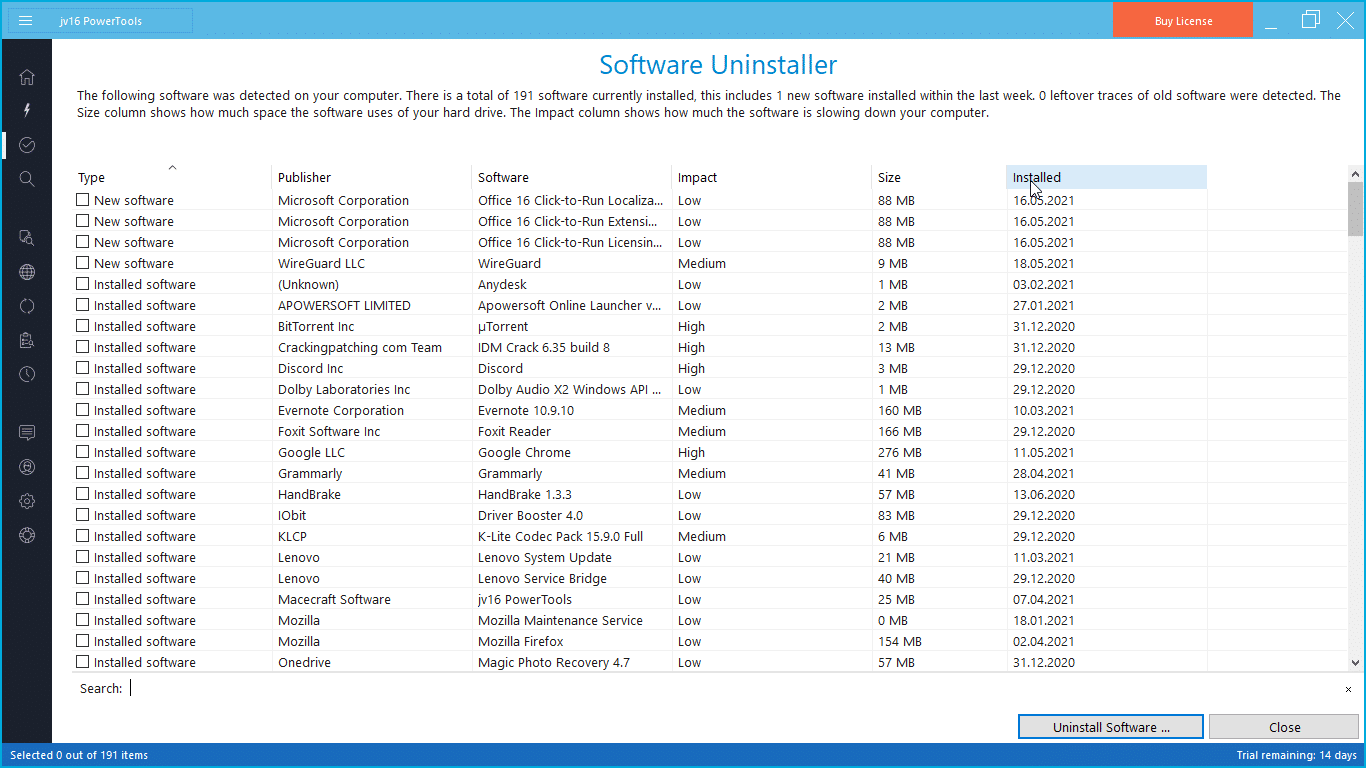1366x768 pixels.
Task: Click the circular refresh arrows sidebar icon
Action: click(x=27, y=306)
